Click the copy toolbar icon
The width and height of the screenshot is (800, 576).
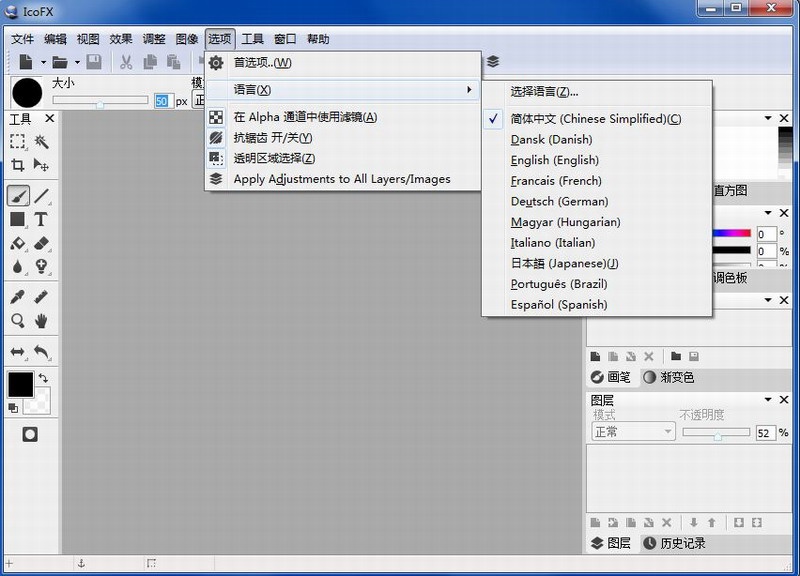tap(150, 62)
